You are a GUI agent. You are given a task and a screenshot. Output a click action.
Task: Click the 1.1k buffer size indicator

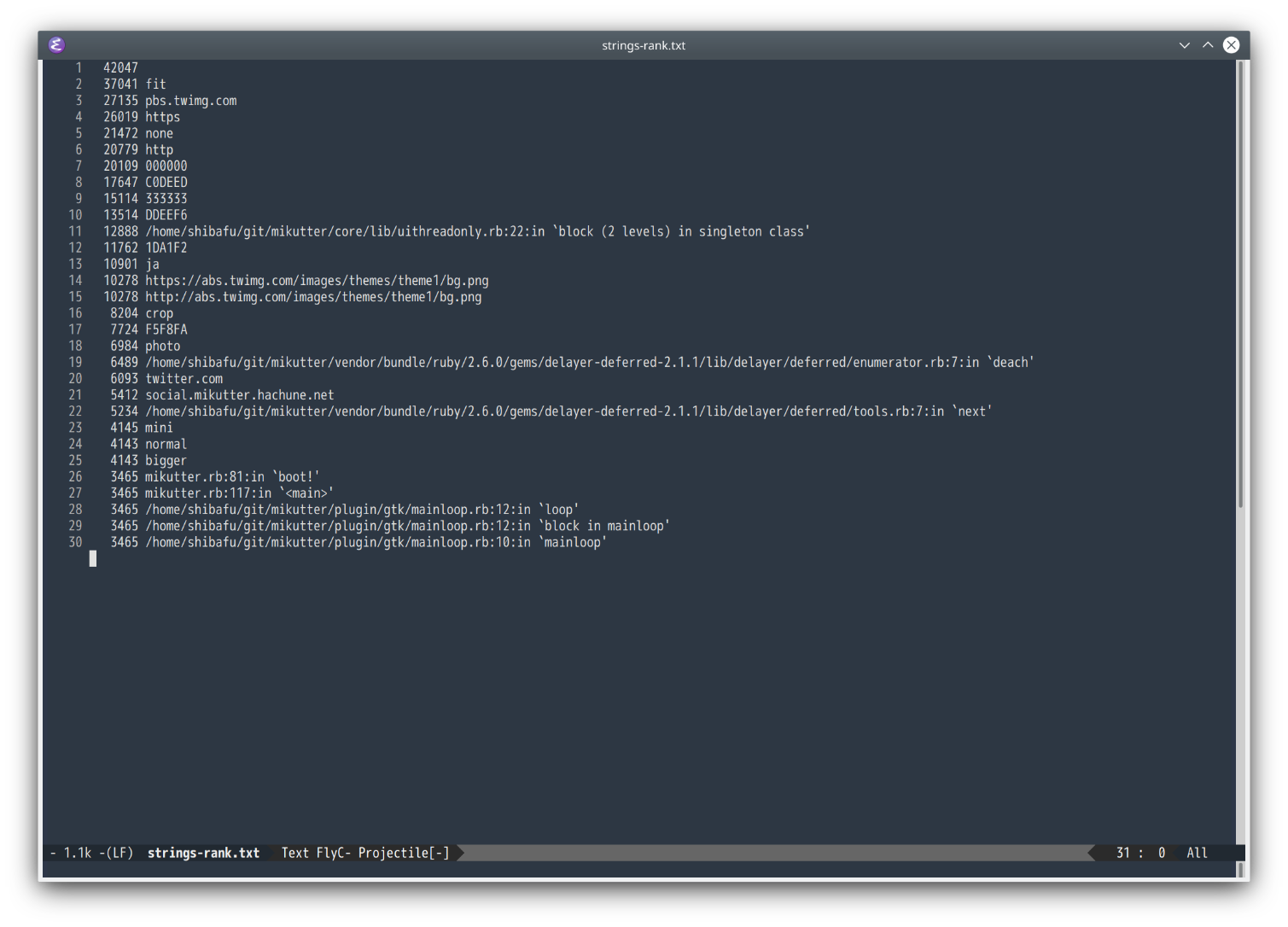point(78,853)
